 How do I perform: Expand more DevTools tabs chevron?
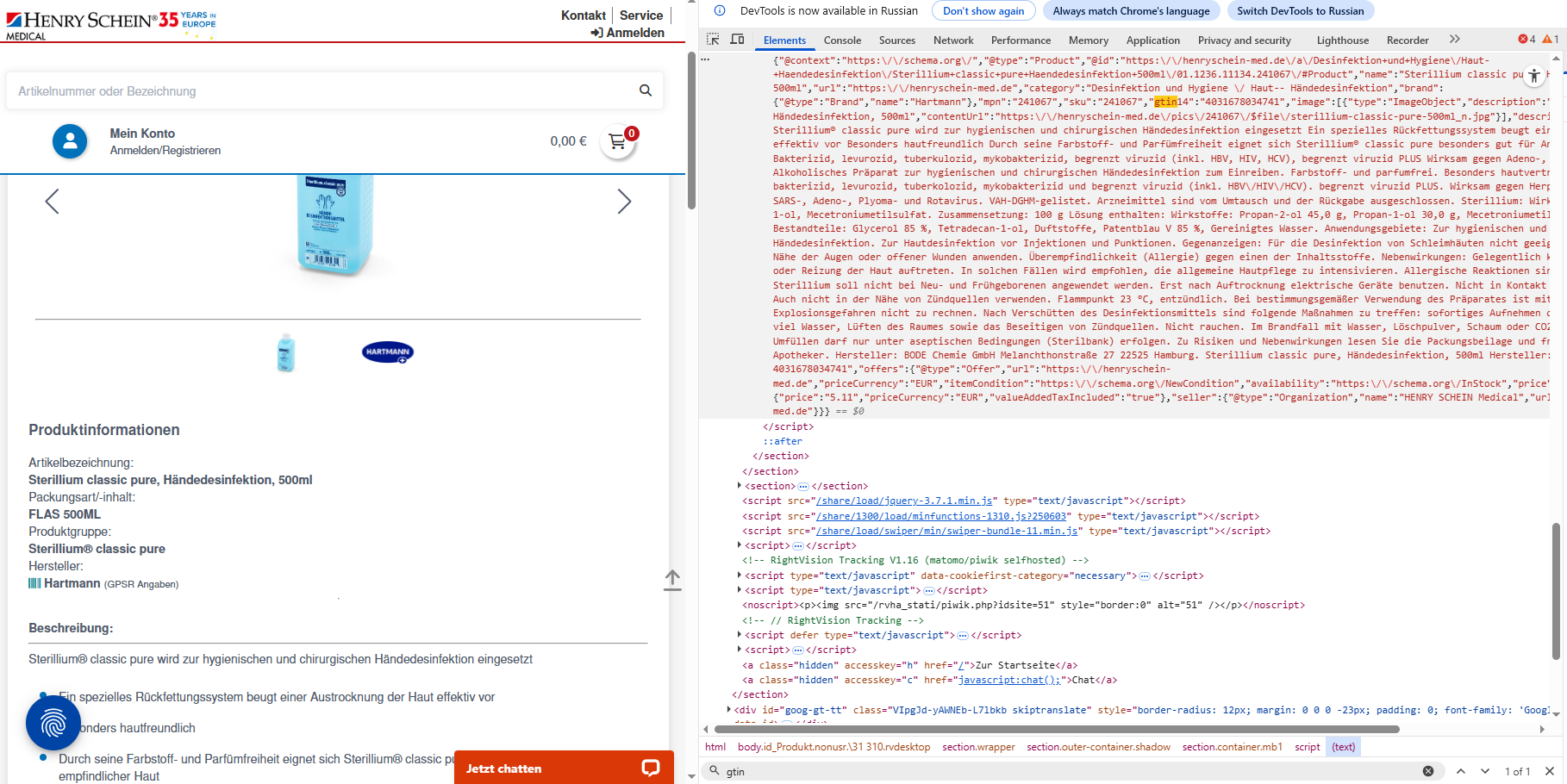click(1455, 40)
